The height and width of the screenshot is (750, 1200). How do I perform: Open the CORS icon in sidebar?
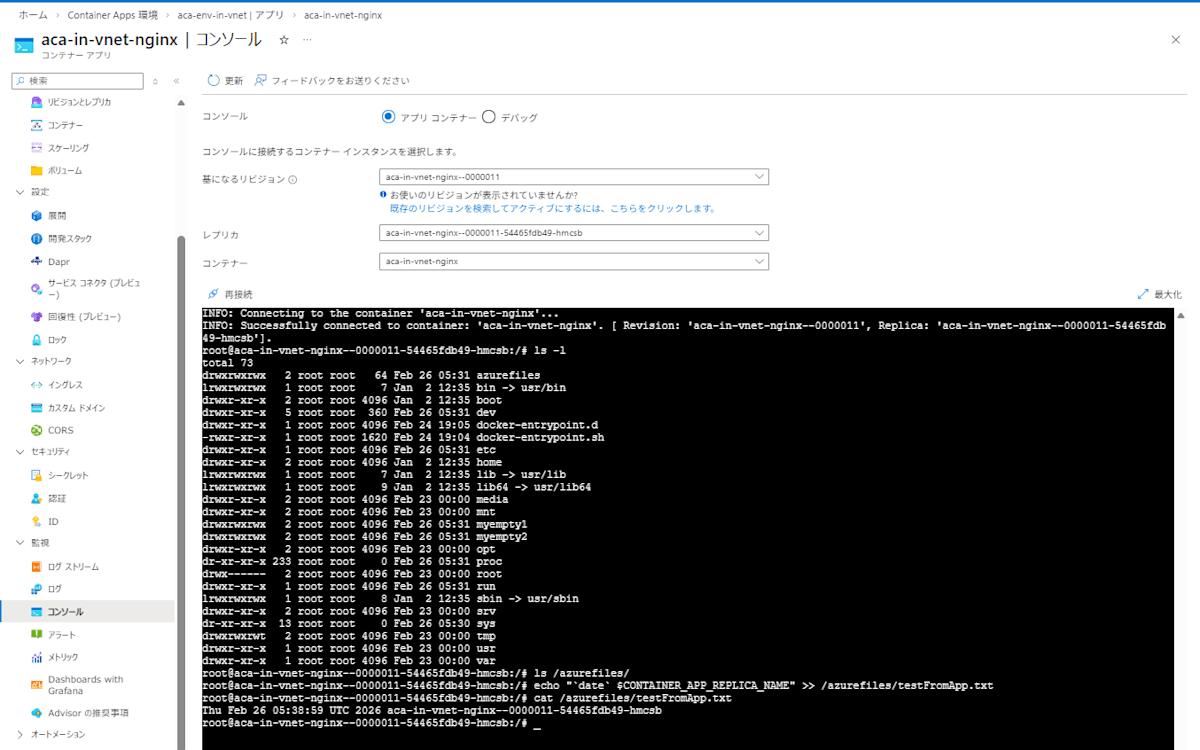[x=37, y=430]
